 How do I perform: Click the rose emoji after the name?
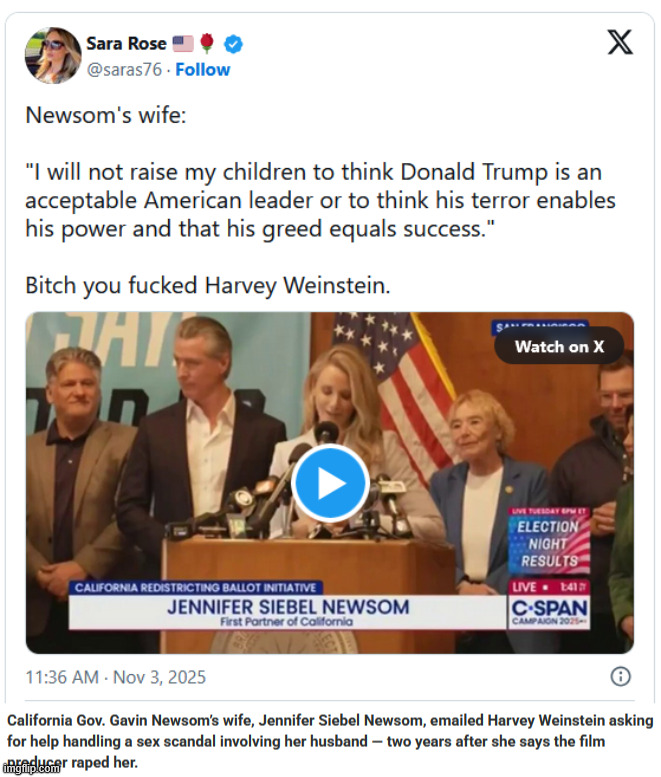[207, 43]
